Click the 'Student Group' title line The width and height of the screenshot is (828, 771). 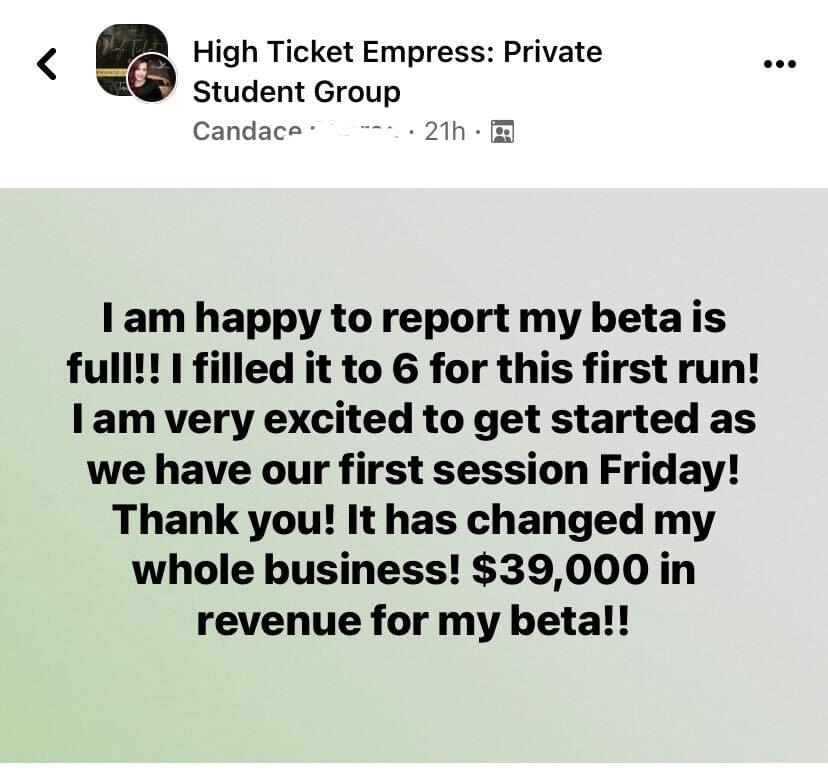tap(297, 92)
